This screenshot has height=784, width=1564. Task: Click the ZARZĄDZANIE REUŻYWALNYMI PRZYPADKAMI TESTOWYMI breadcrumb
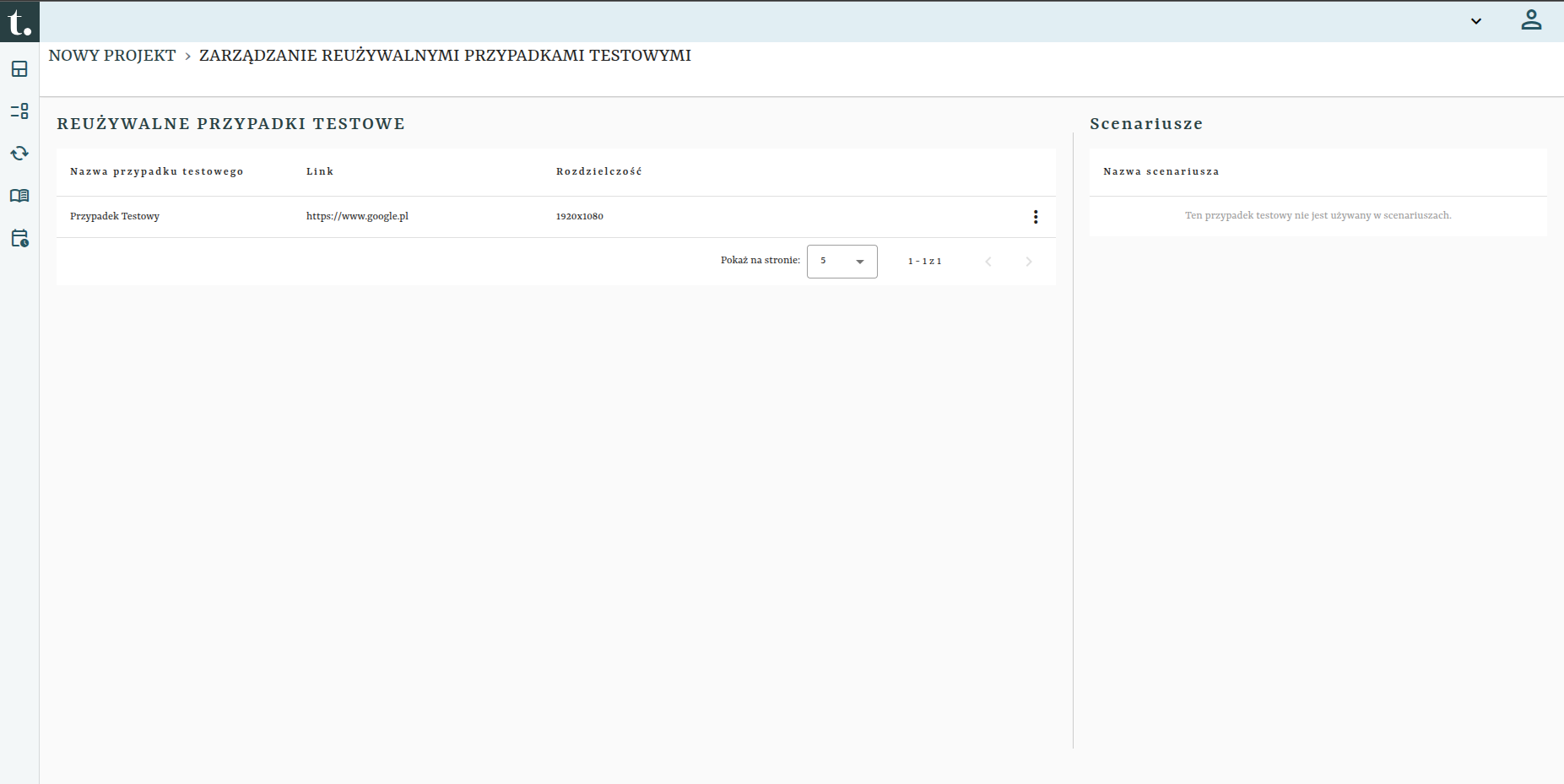coord(445,56)
